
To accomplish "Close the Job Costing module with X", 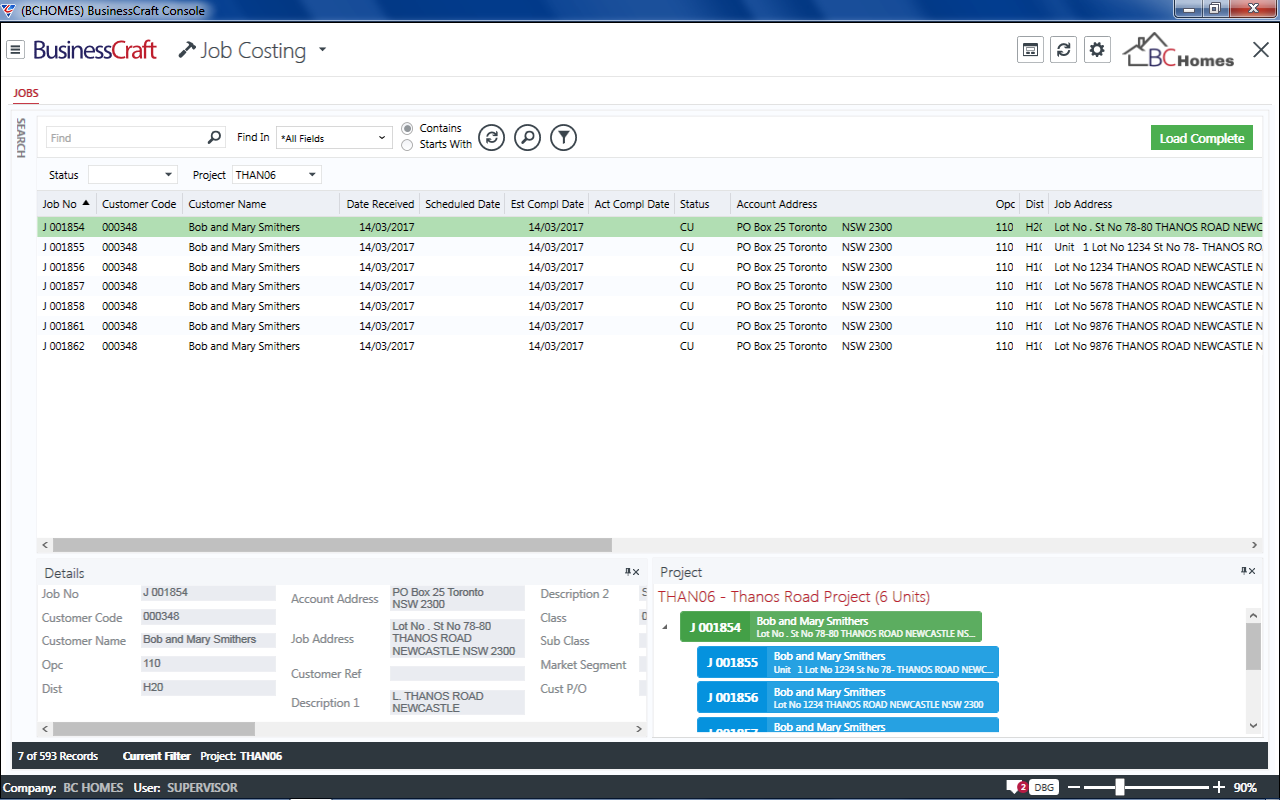I will point(1261,50).
